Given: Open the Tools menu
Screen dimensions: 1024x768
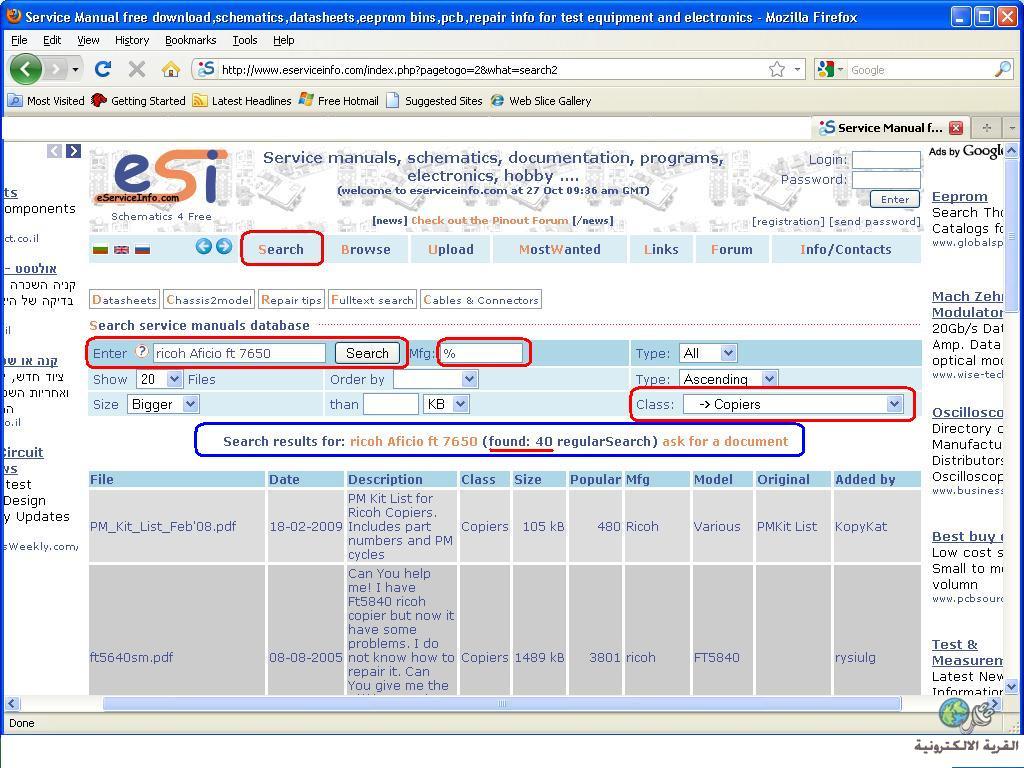Looking at the screenshot, I should [245, 40].
